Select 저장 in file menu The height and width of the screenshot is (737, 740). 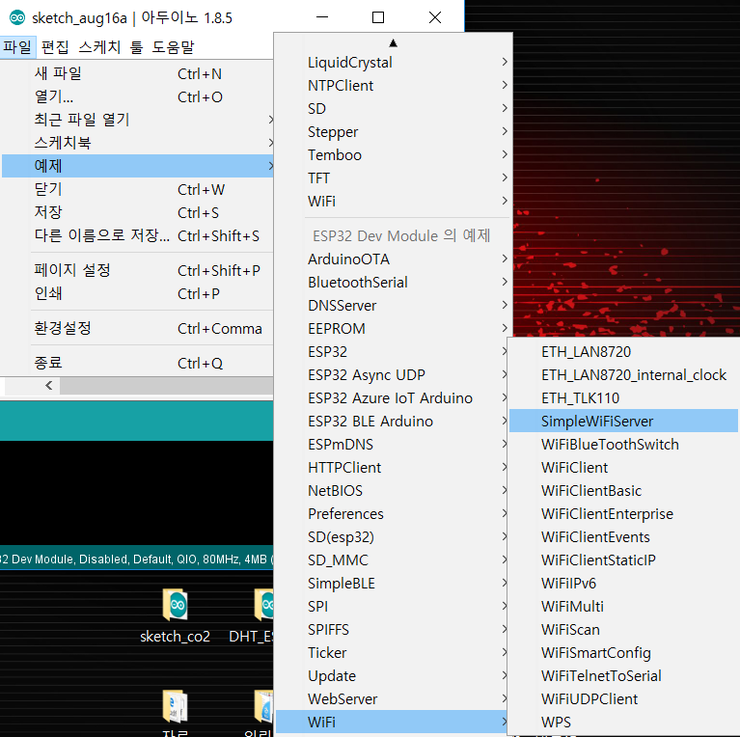138,212
